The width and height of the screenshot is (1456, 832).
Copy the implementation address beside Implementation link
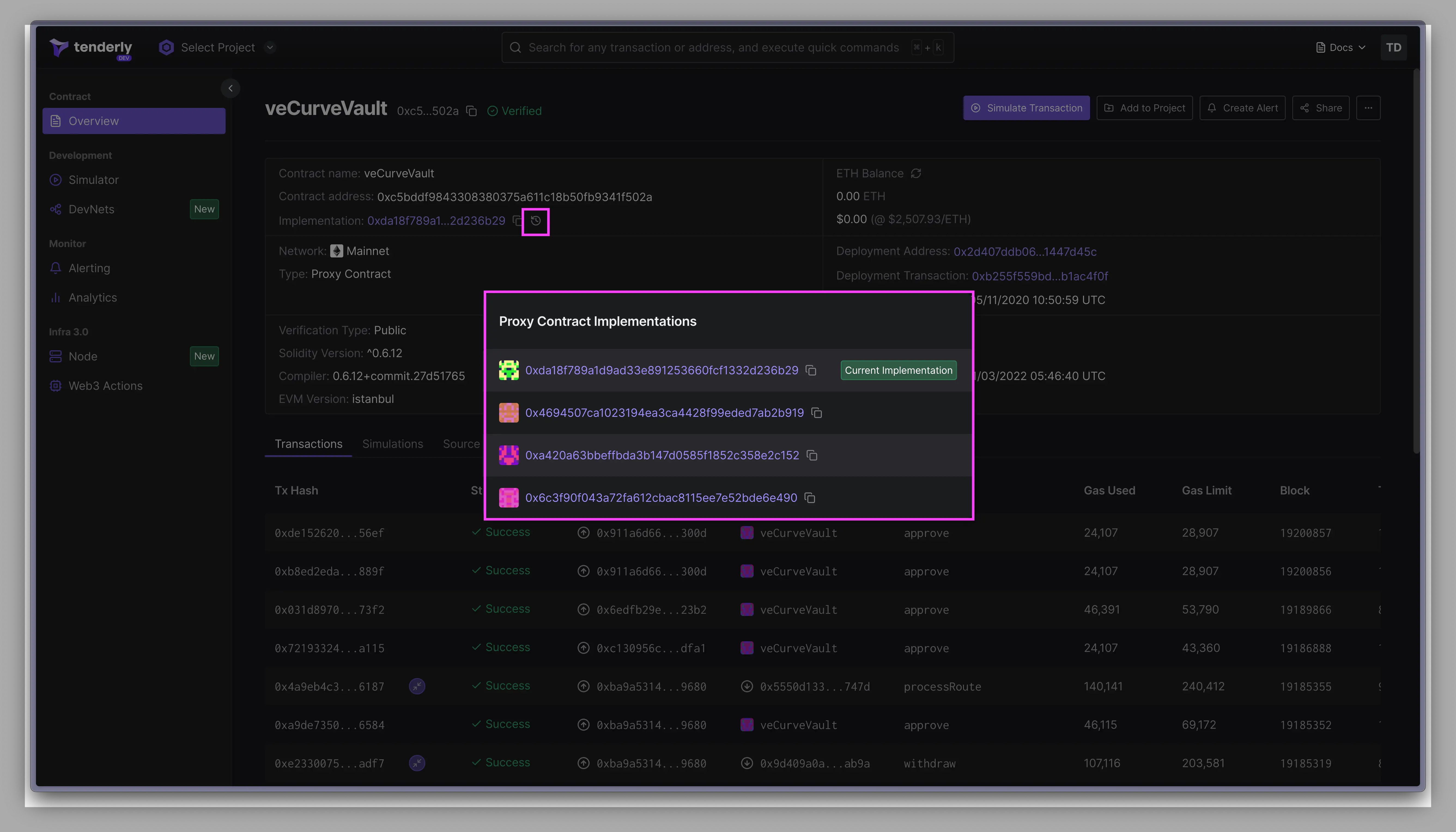[x=517, y=221]
